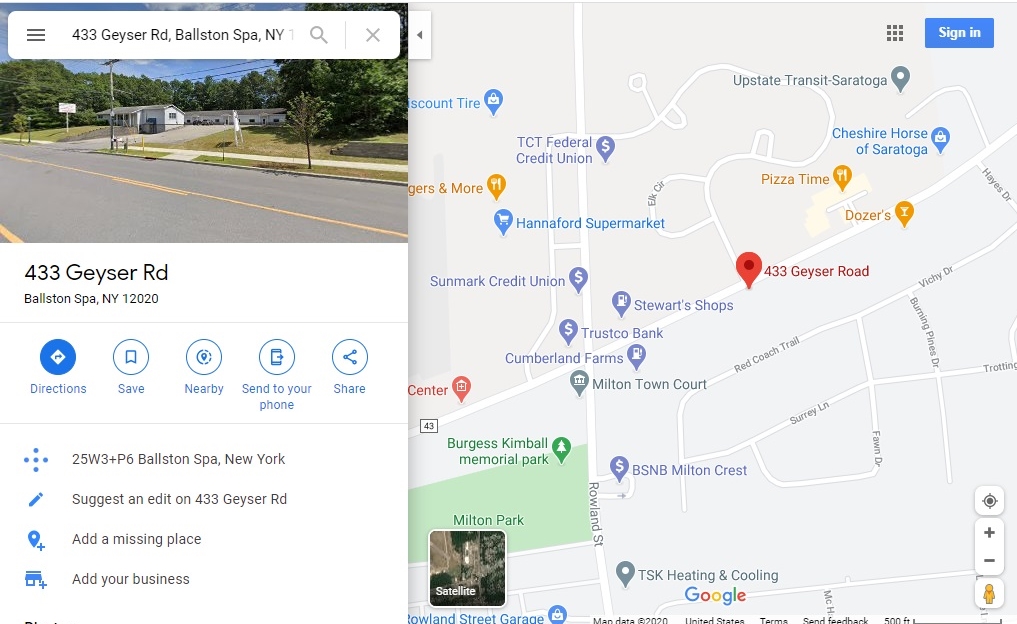Click the search magnifier icon
This screenshot has width=1017, height=624.
318,35
